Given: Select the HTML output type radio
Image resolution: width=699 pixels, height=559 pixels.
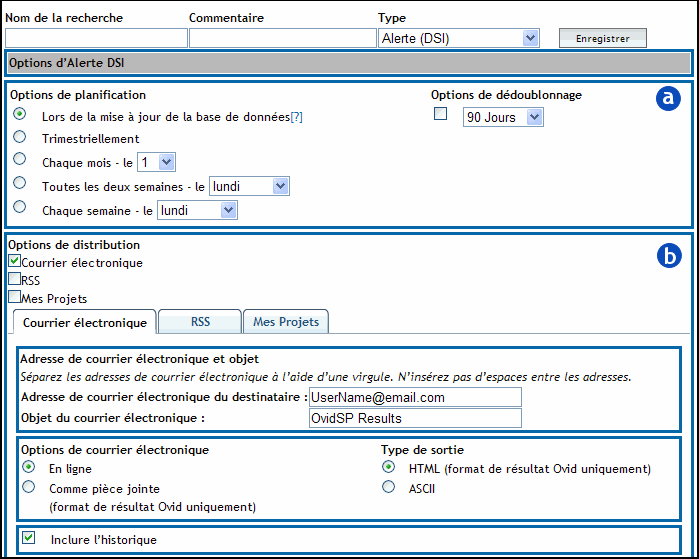Looking at the screenshot, I should pos(388,467).
